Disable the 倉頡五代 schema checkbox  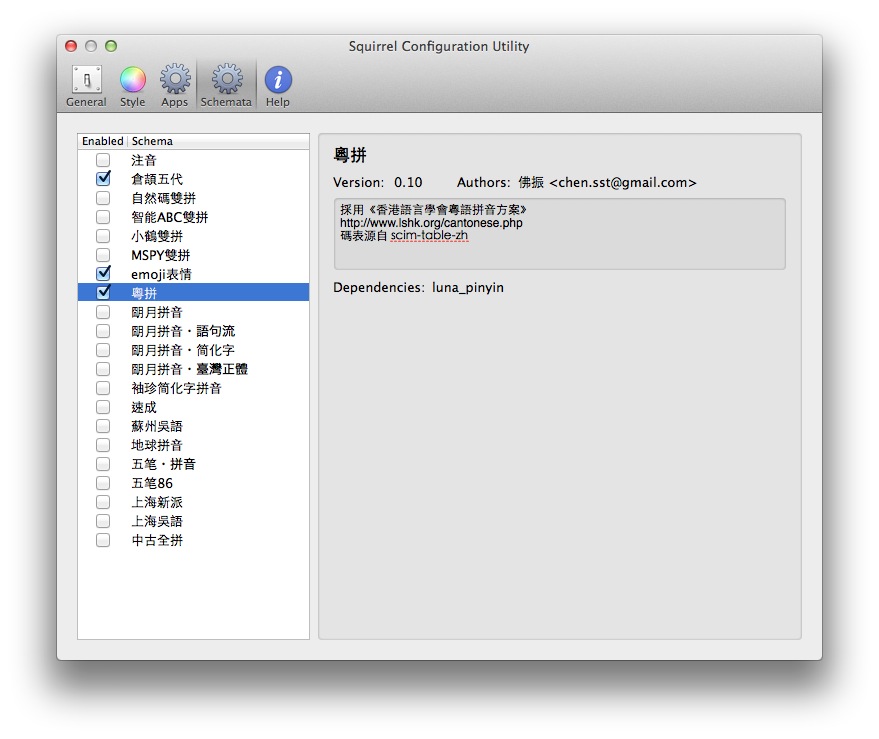point(103,179)
